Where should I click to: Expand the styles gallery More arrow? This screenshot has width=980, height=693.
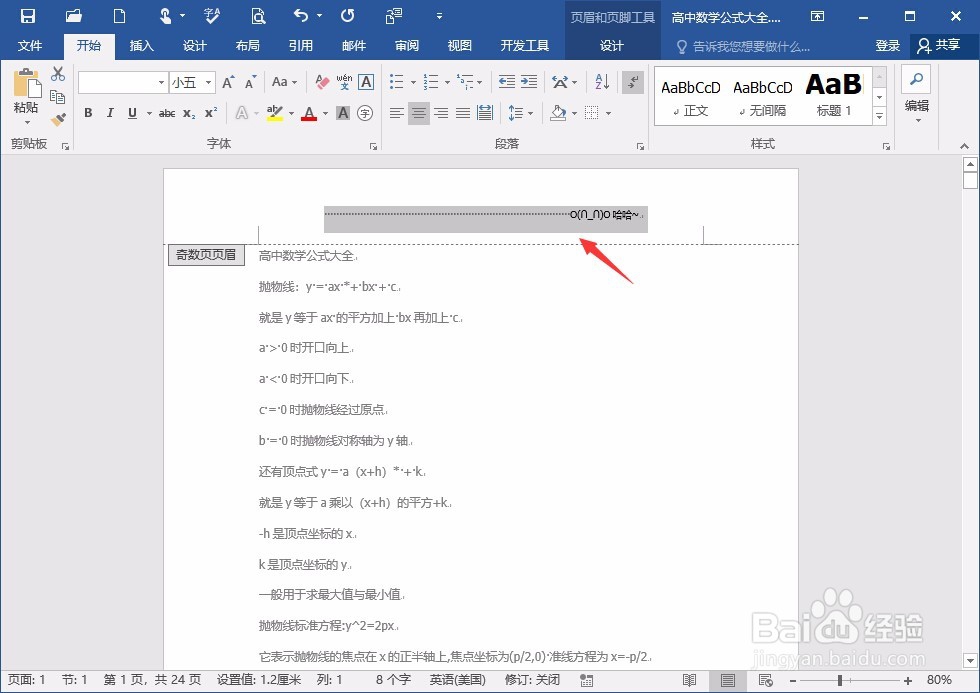point(879,116)
